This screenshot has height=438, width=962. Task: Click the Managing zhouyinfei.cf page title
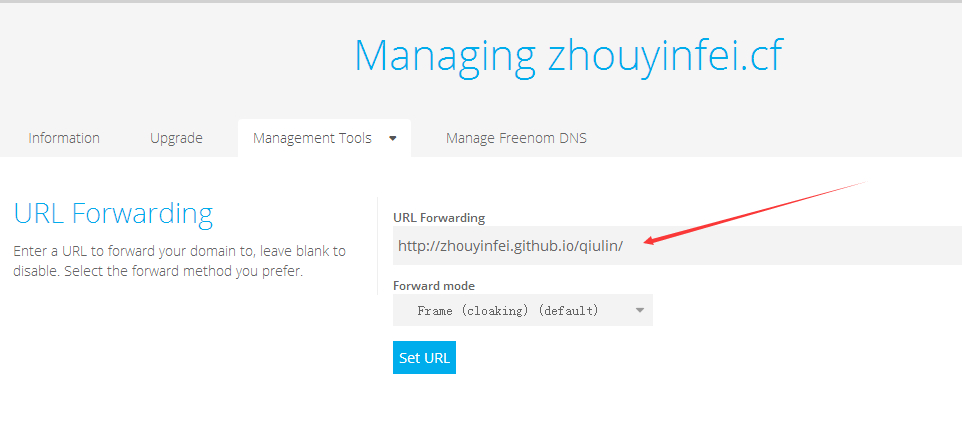(x=568, y=55)
